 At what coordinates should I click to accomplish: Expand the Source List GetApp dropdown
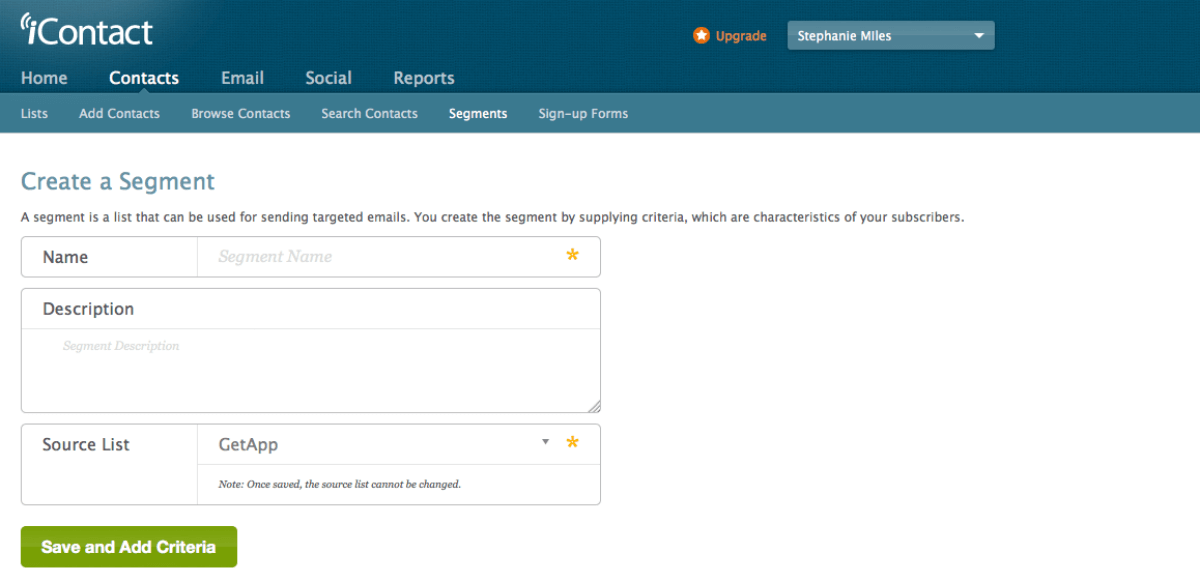[x=547, y=441]
